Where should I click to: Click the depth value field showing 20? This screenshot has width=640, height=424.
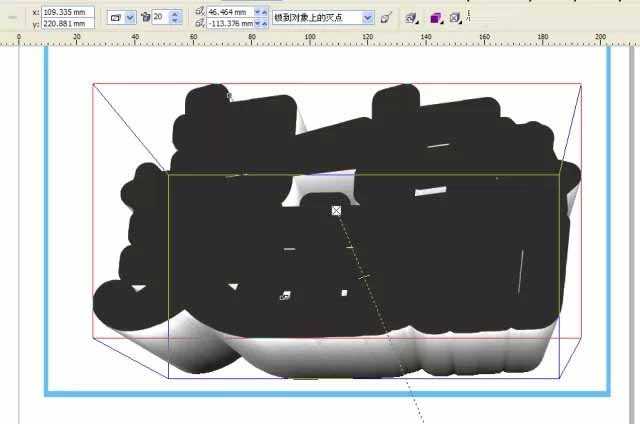159,17
